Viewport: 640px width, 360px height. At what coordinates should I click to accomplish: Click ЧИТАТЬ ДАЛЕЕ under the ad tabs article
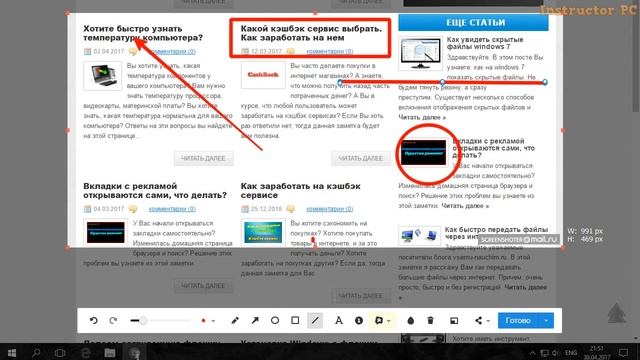[203, 286]
